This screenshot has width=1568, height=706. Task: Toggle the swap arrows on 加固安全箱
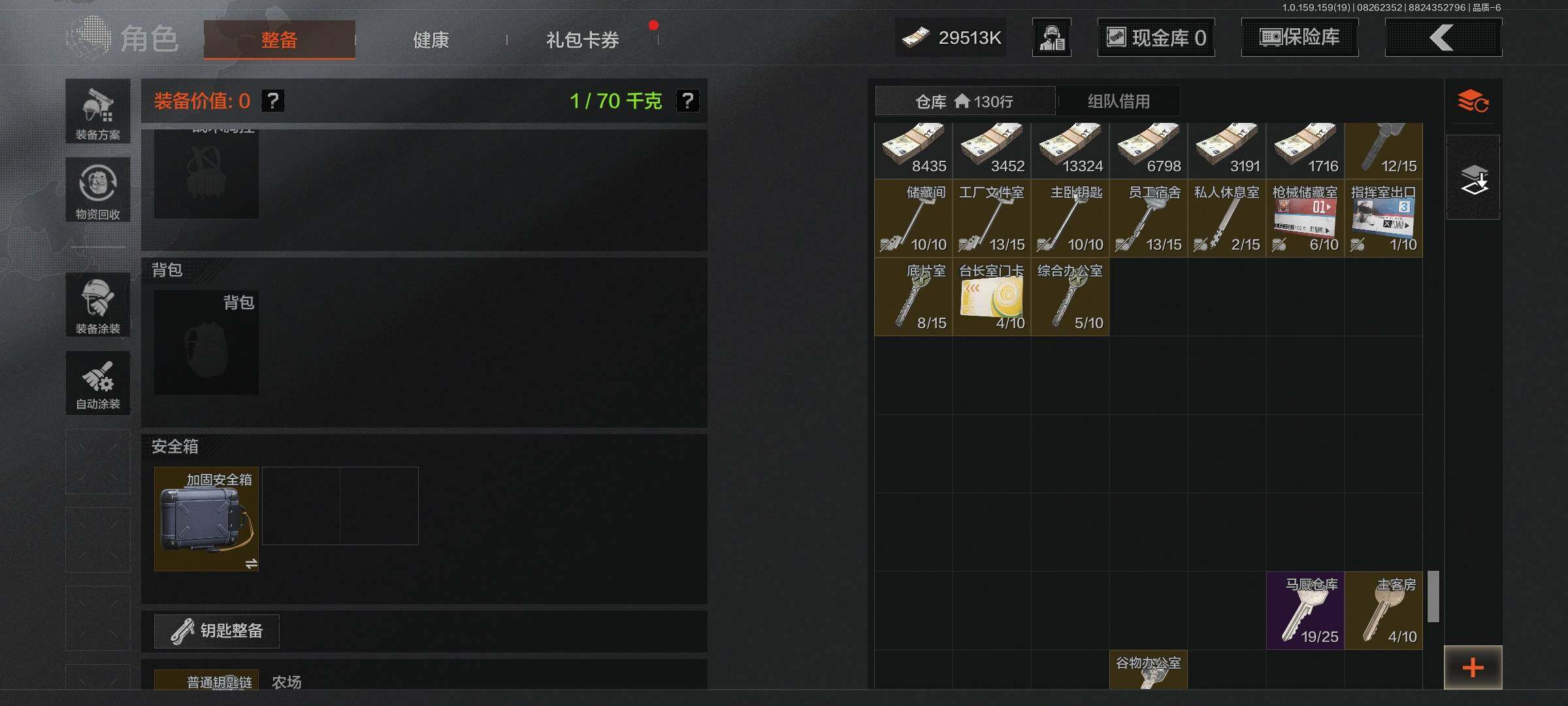251,563
